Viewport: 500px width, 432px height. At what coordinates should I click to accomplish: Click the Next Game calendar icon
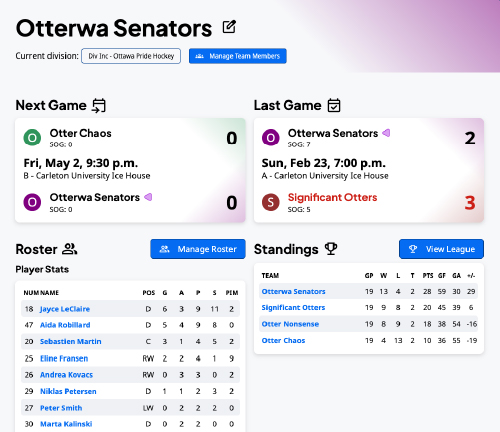pos(99,105)
